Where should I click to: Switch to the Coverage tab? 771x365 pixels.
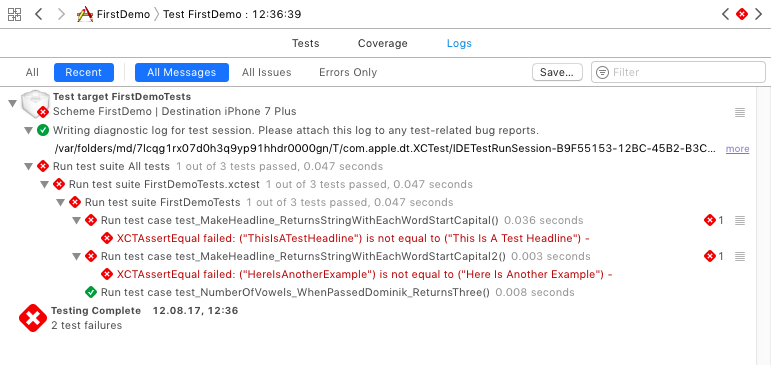(383, 43)
